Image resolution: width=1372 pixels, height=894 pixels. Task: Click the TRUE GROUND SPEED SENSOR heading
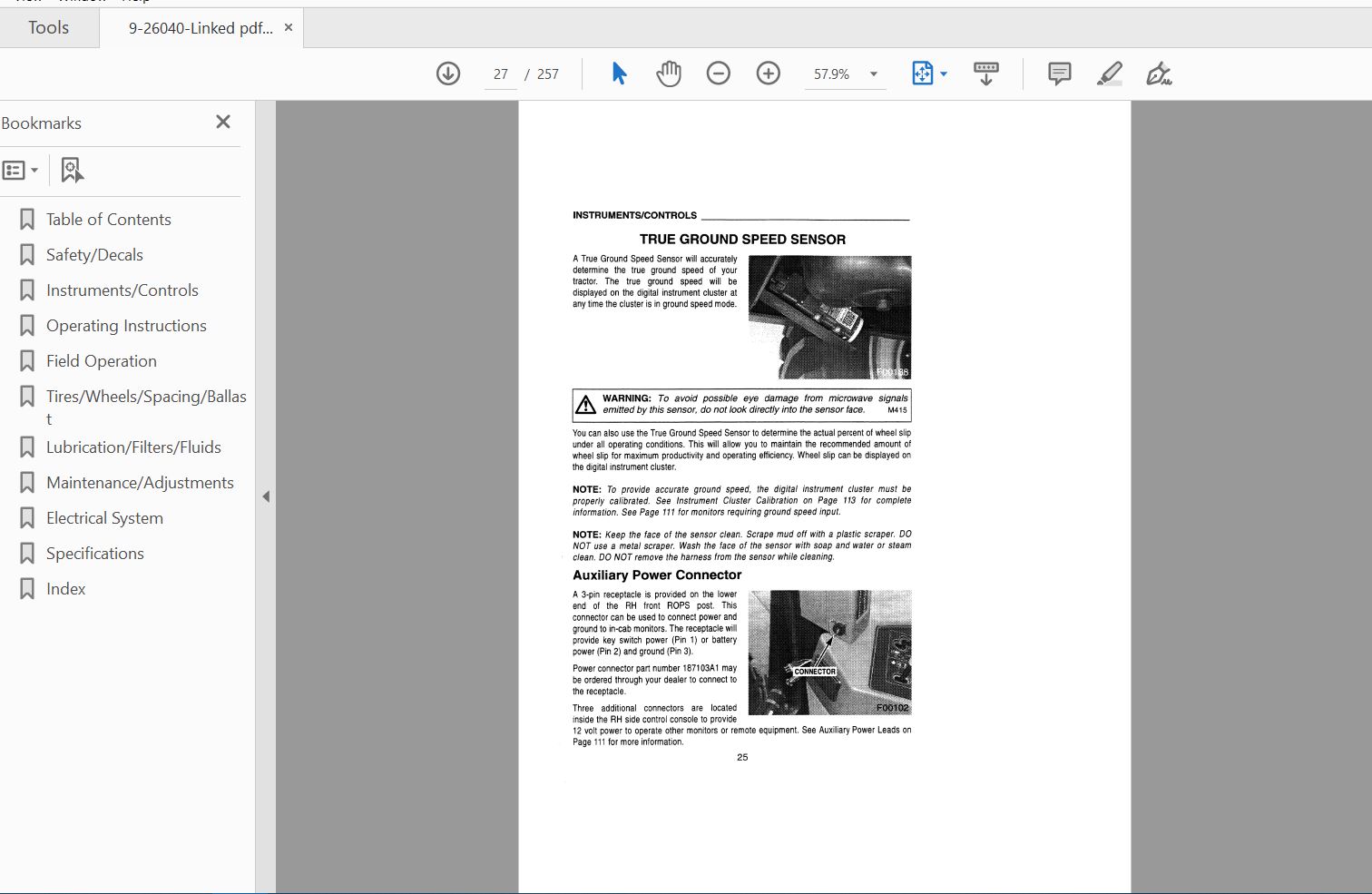point(742,240)
